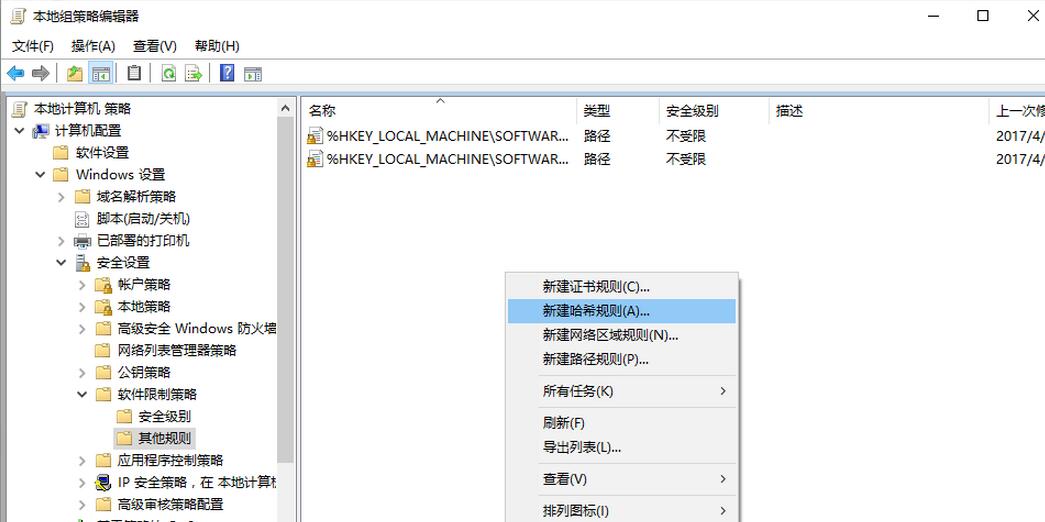Sort by the 描述 column header

tap(878, 111)
